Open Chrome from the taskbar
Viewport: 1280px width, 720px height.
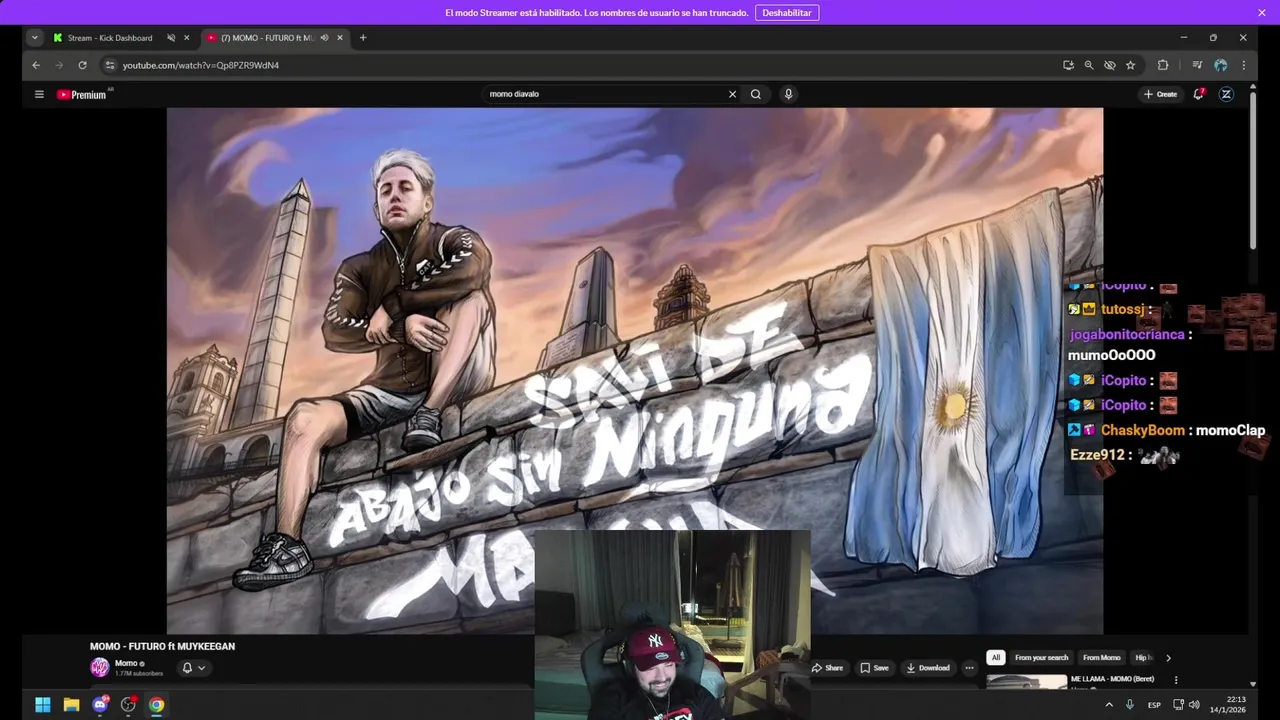(x=157, y=705)
